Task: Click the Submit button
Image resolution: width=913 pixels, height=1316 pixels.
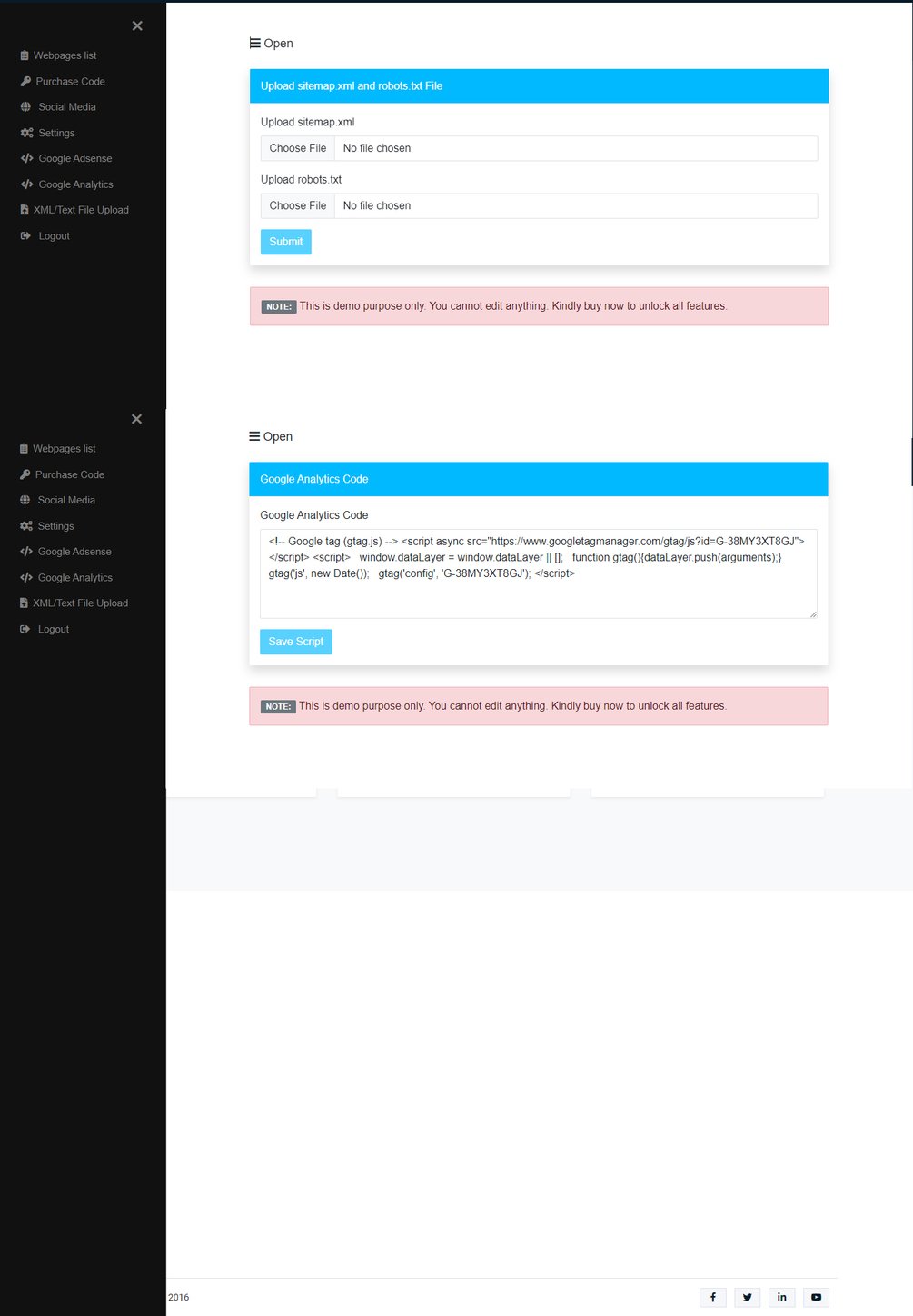Action: (286, 242)
